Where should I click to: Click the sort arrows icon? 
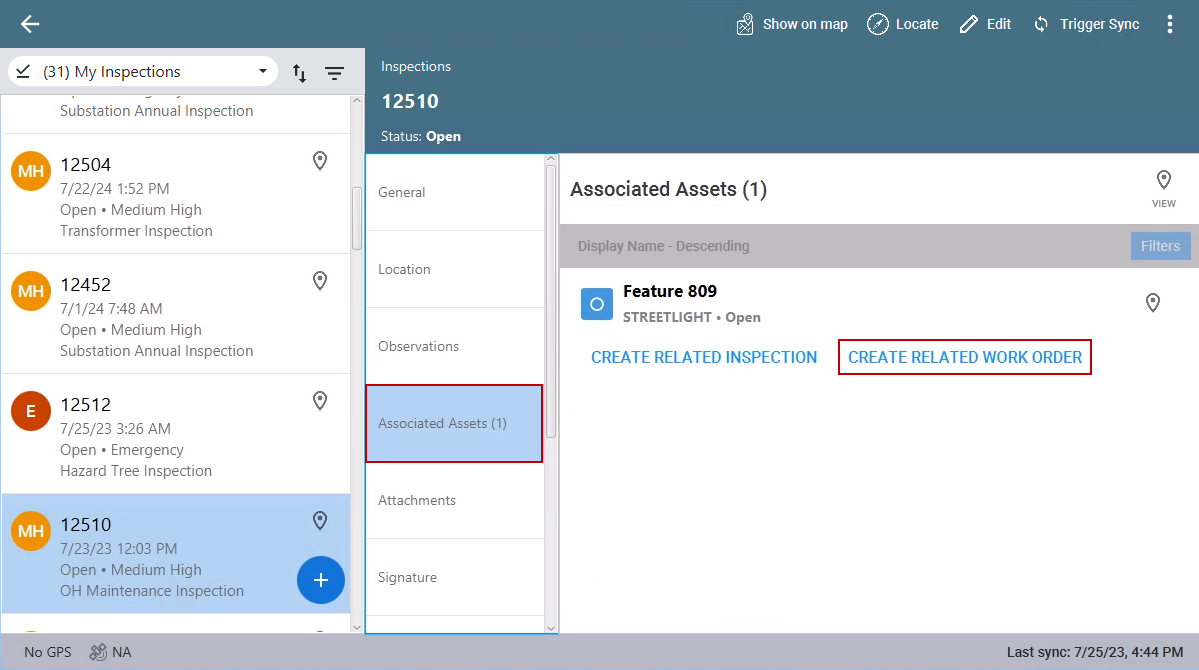click(299, 73)
